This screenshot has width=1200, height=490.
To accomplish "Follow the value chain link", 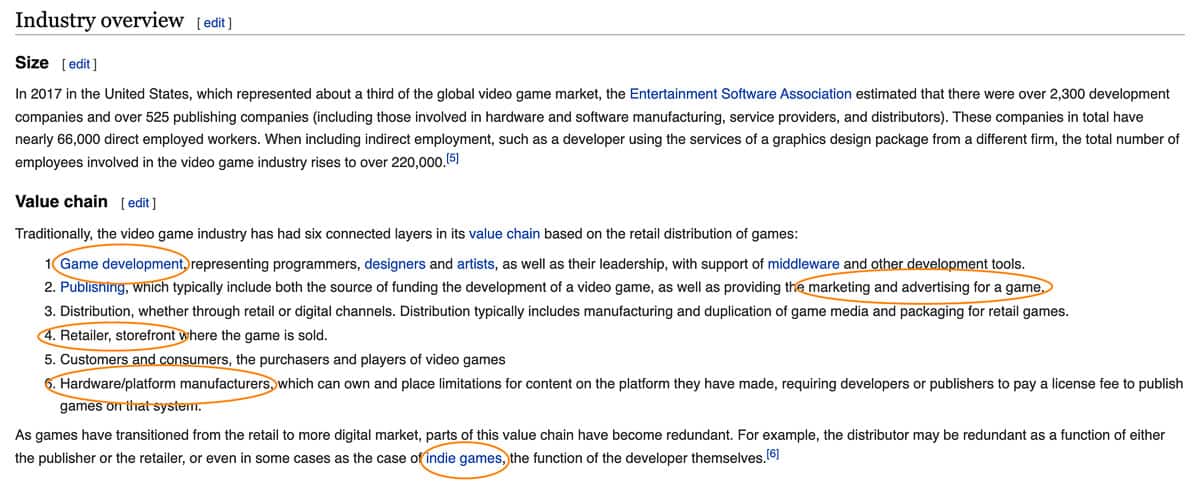I will coord(504,234).
